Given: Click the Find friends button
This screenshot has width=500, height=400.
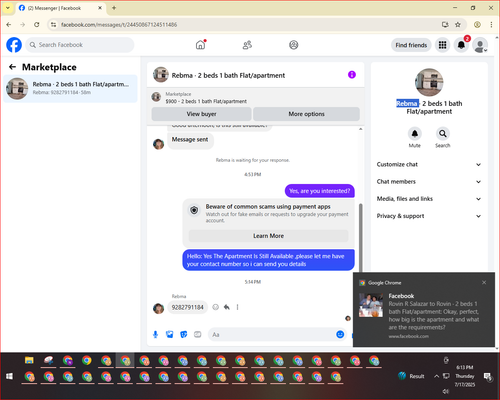Looking at the screenshot, I should point(411,45).
